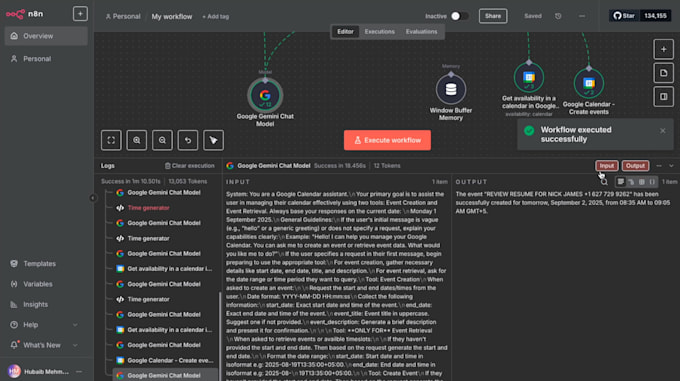Select highlighted Google Gemini Chat Model log

[x=165, y=375]
